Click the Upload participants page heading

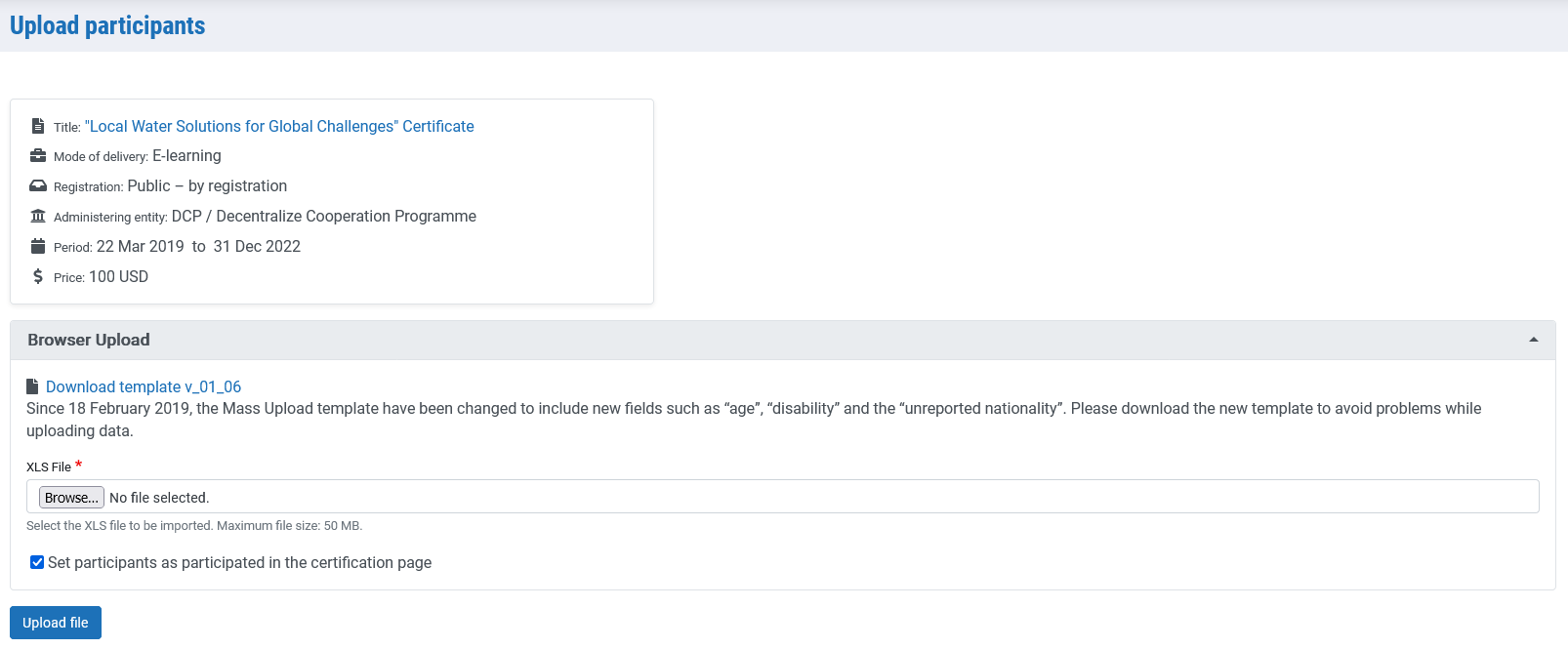[x=107, y=25]
